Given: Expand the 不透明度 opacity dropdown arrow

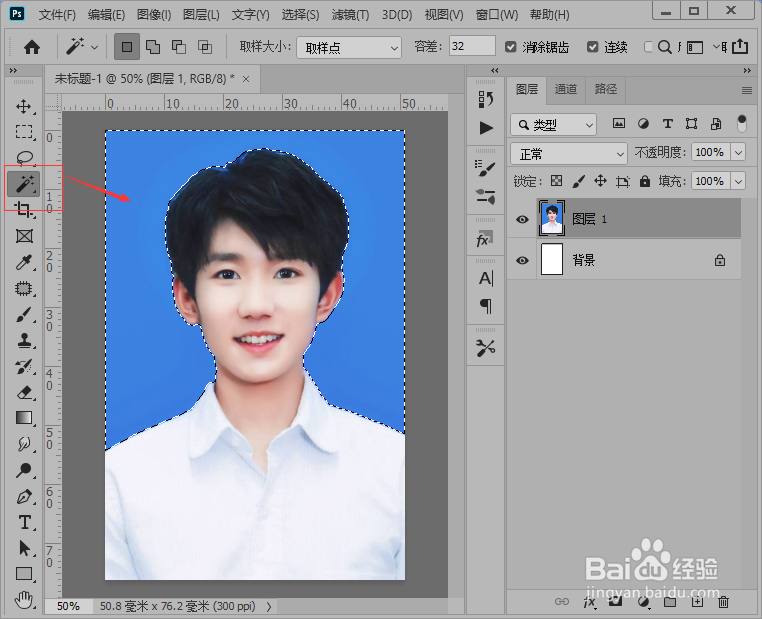Looking at the screenshot, I should [x=738, y=153].
